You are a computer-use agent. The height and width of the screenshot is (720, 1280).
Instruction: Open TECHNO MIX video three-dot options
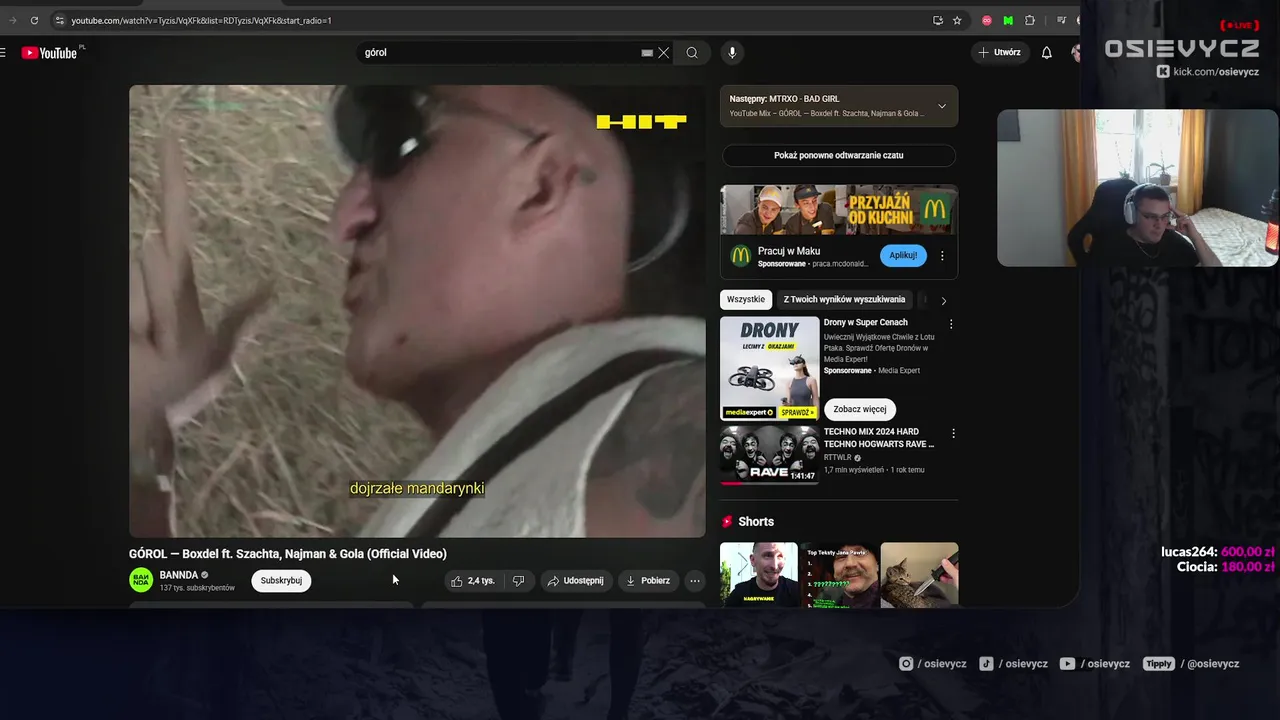pyautogui.click(x=953, y=434)
